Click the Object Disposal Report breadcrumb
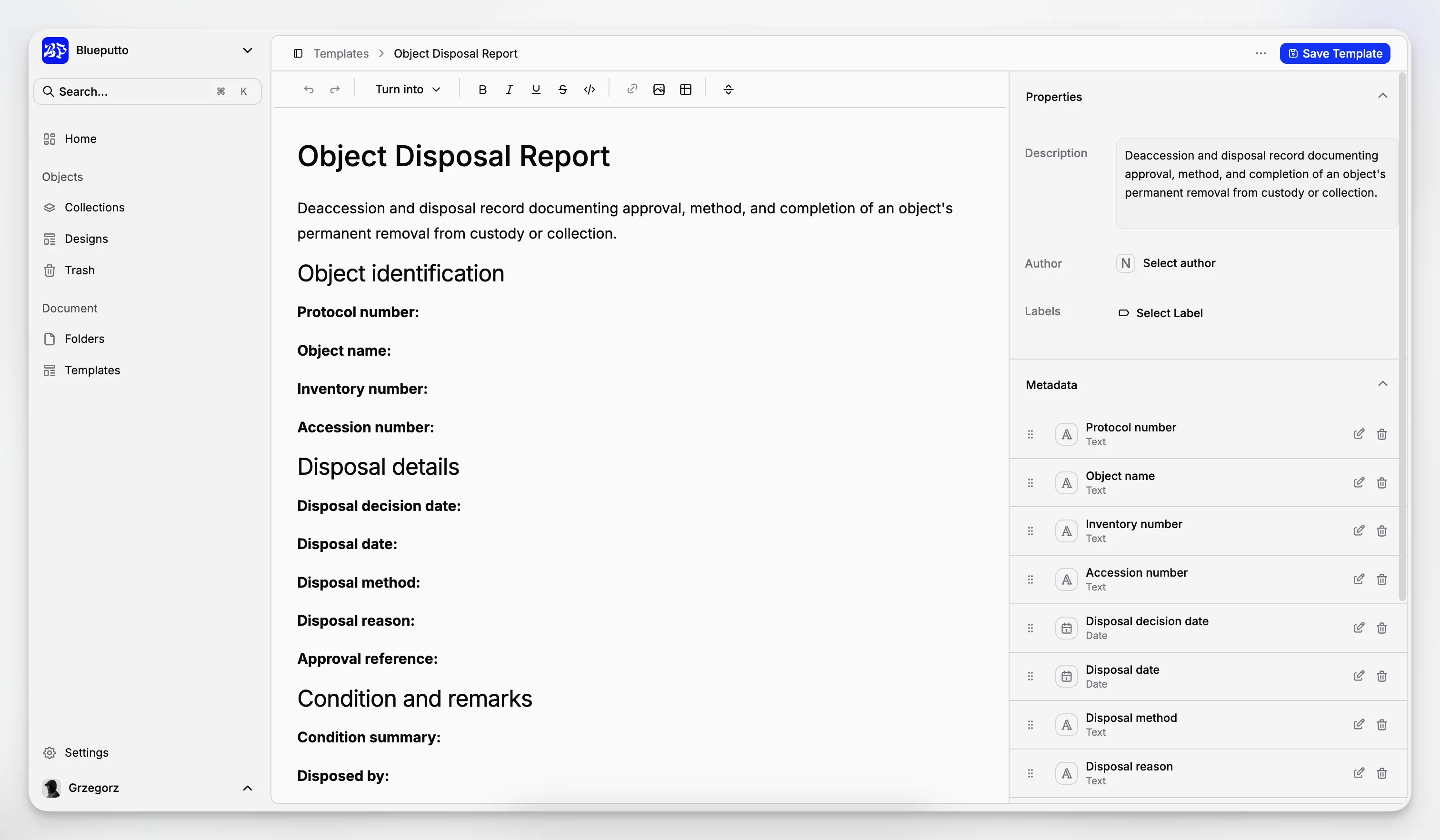1440x840 pixels. coord(455,54)
